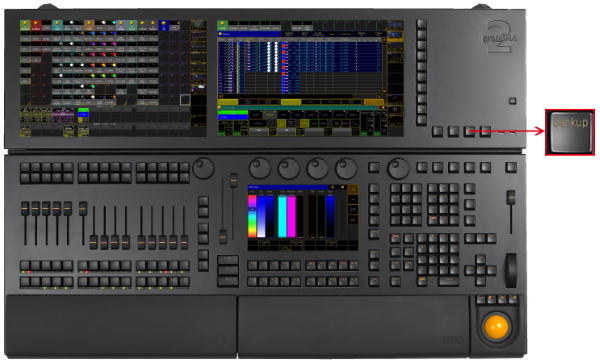Click the magenta color bar in color picker
Screen dimensions: 600x364
coord(291,216)
